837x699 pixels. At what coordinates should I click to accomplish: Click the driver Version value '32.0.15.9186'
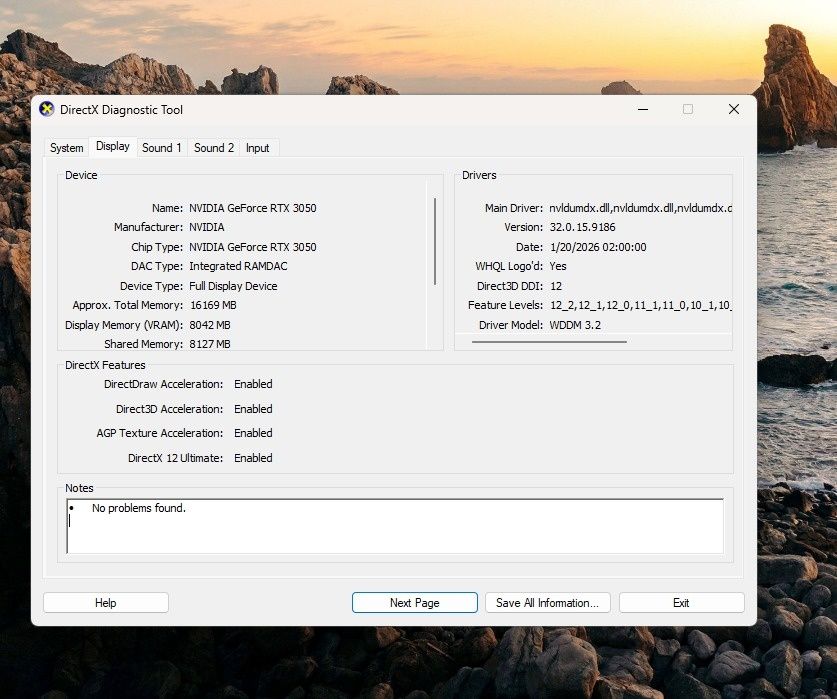(x=582, y=227)
